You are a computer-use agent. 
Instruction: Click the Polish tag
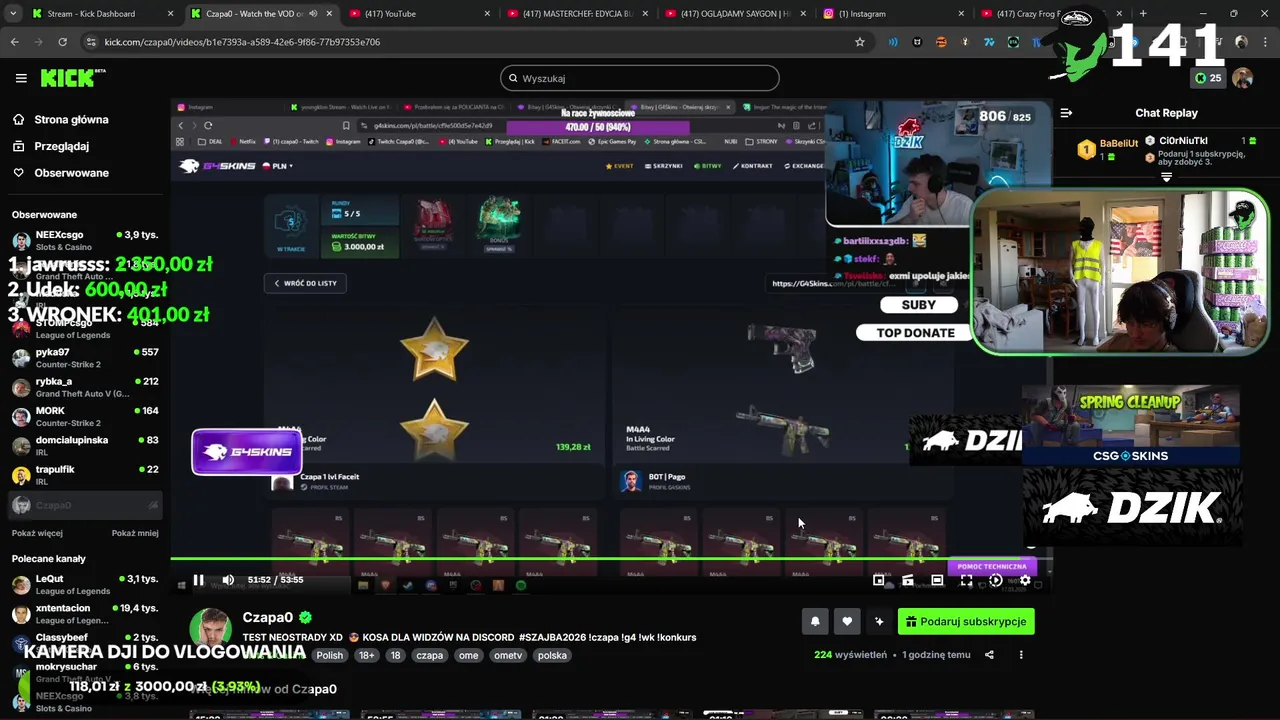[329, 656]
